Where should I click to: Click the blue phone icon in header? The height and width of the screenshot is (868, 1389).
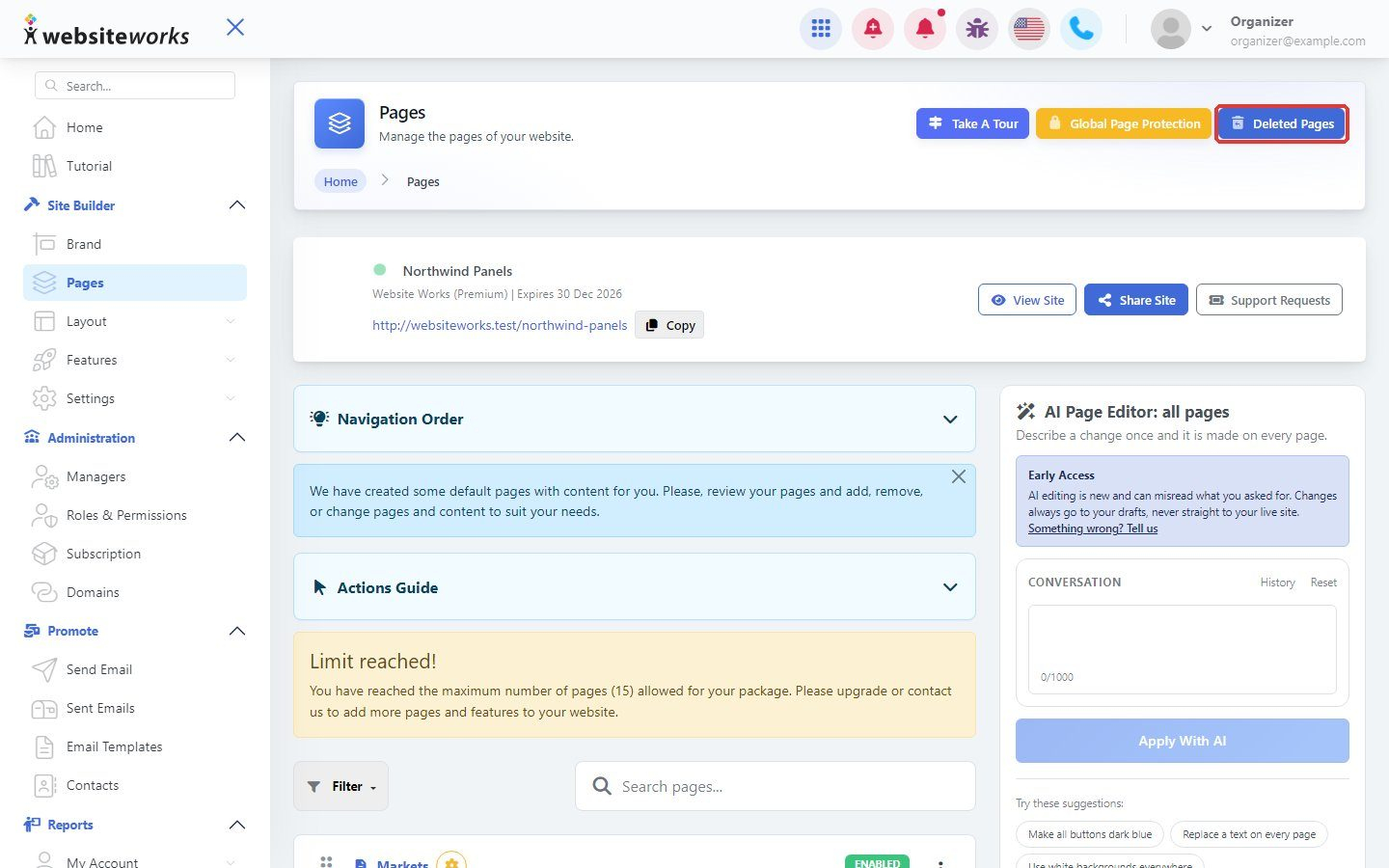[x=1081, y=29]
